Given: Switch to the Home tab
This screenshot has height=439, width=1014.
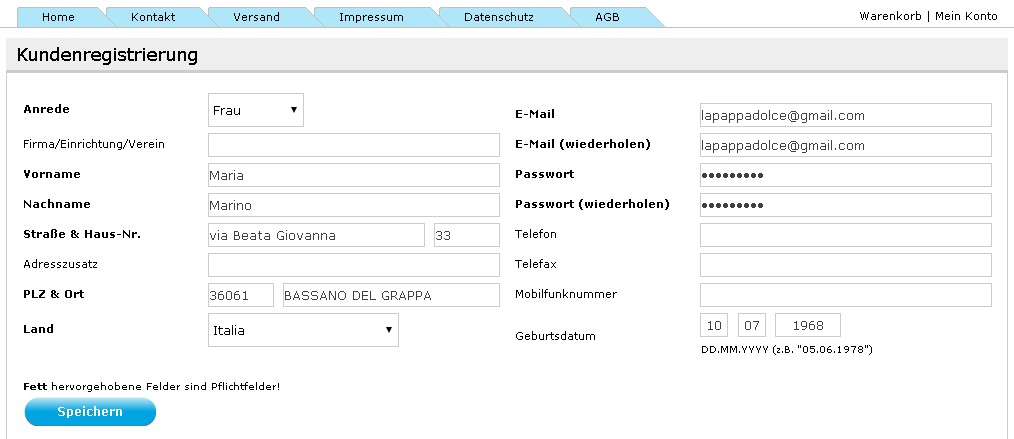Looking at the screenshot, I should pos(58,17).
